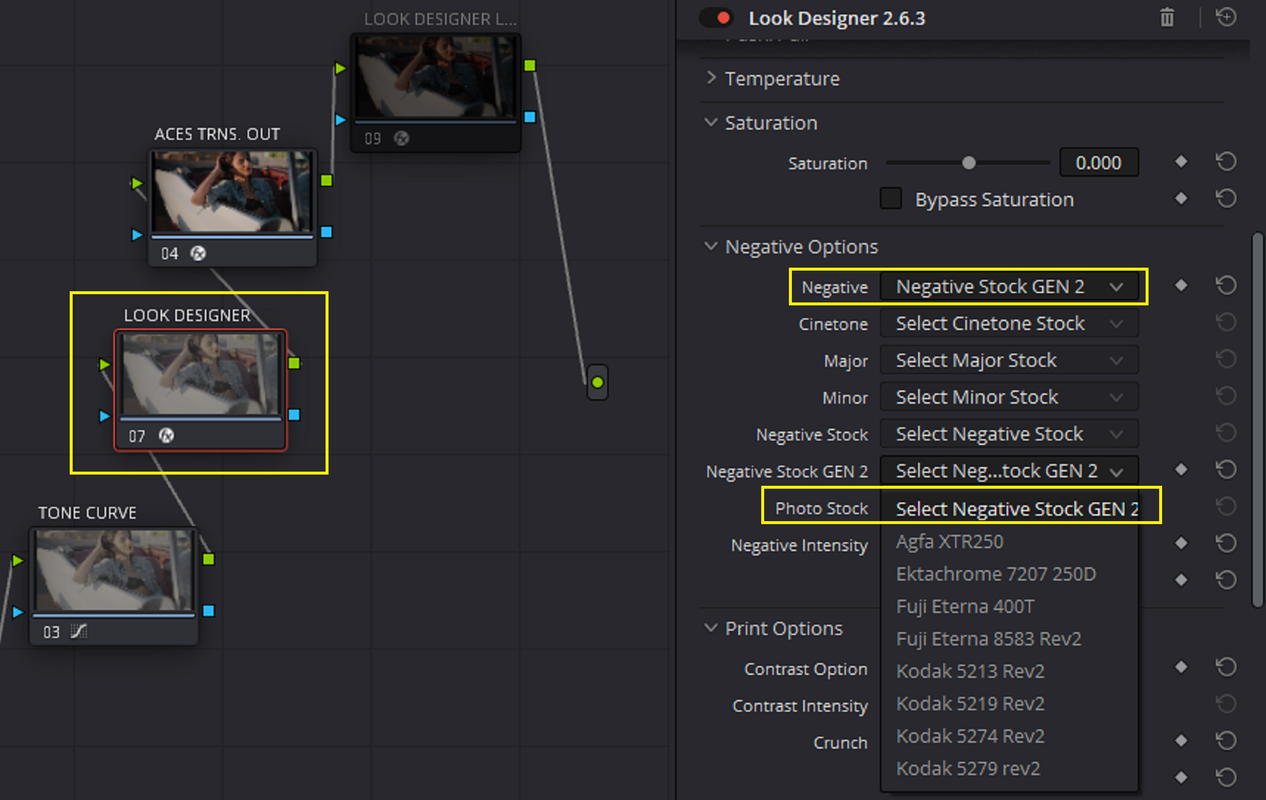
Task: Add keyframe for Bypass Saturation
Action: (1181, 199)
